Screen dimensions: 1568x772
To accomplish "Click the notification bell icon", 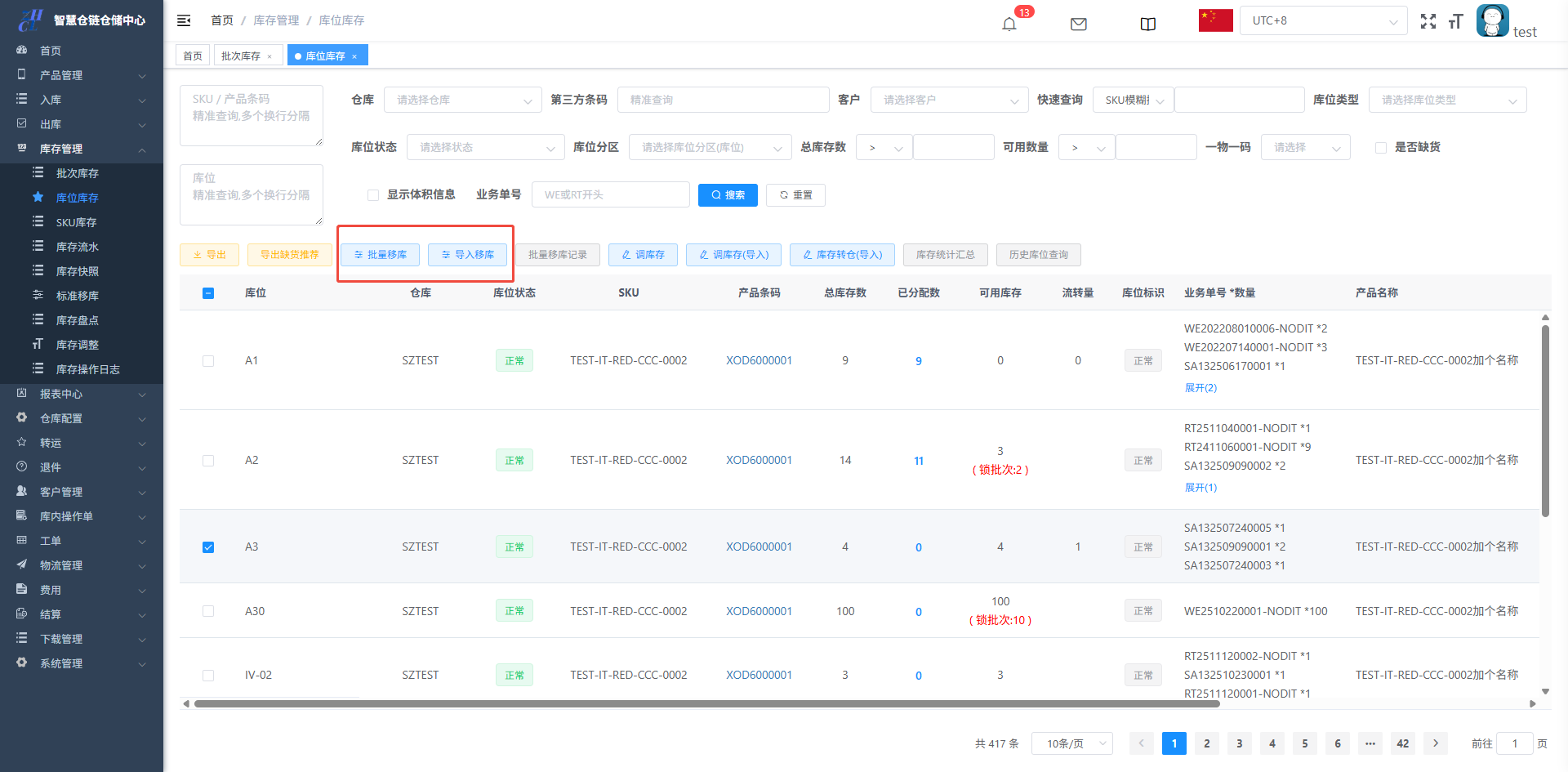I will click(x=1009, y=24).
